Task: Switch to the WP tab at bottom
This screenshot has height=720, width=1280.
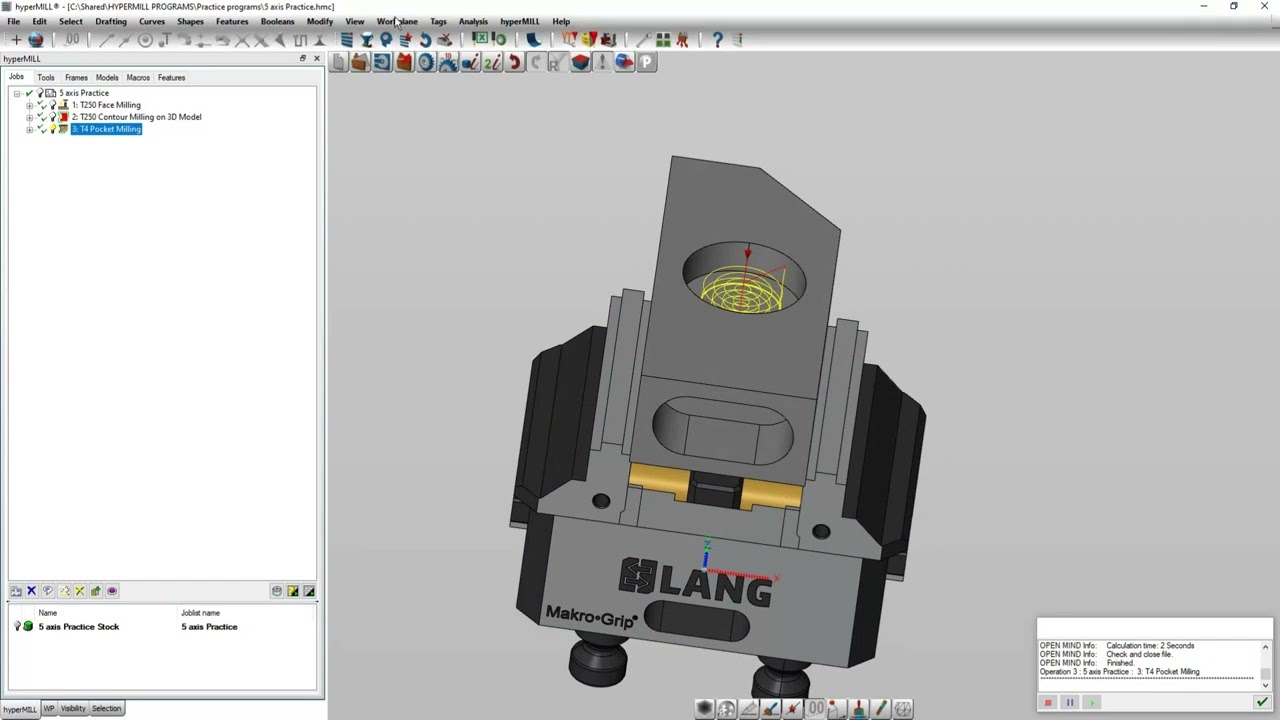Action: [x=49, y=709]
